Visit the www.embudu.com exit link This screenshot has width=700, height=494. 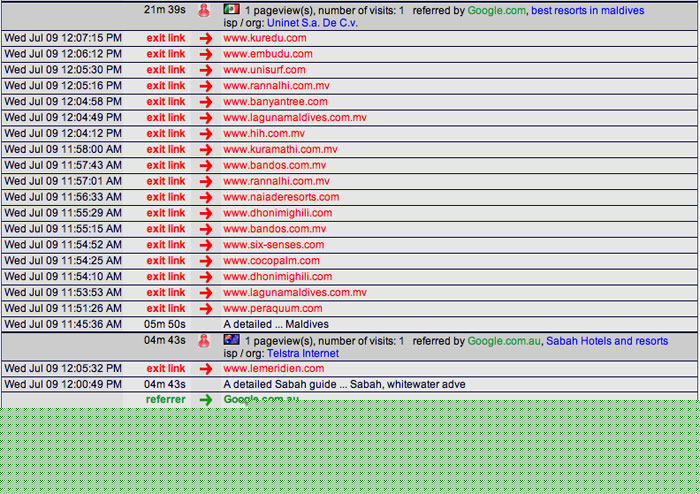coord(267,54)
